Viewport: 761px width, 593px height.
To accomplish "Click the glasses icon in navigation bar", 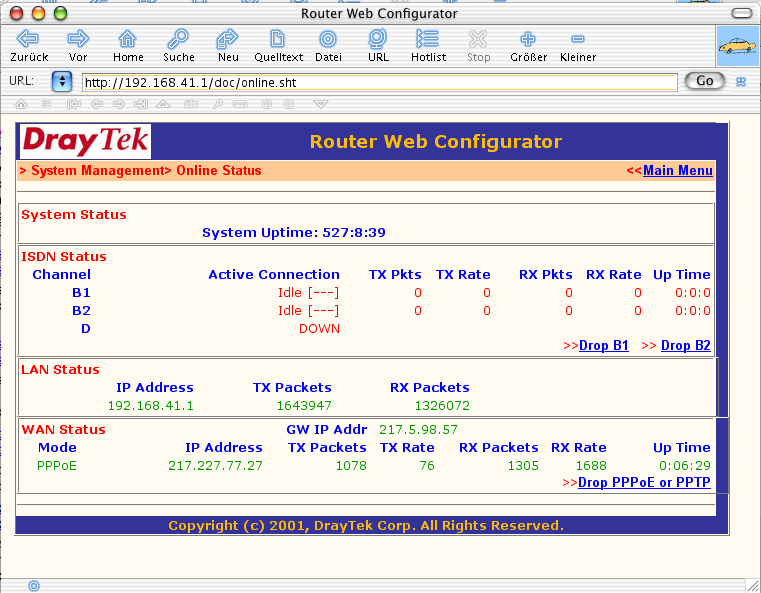I will [x=240, y=103].
